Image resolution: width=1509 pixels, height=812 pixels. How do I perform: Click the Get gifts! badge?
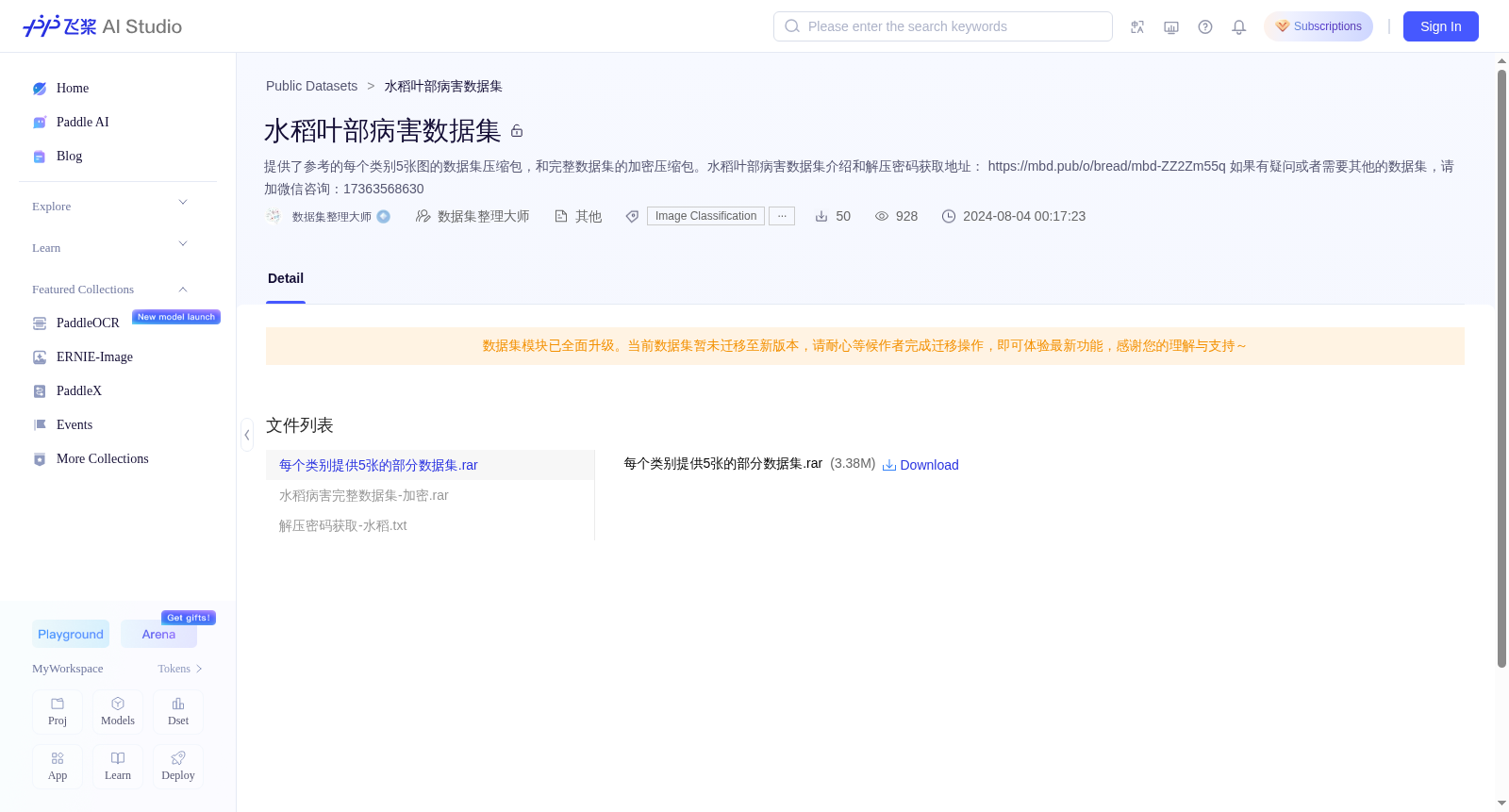tap(189, 618)
